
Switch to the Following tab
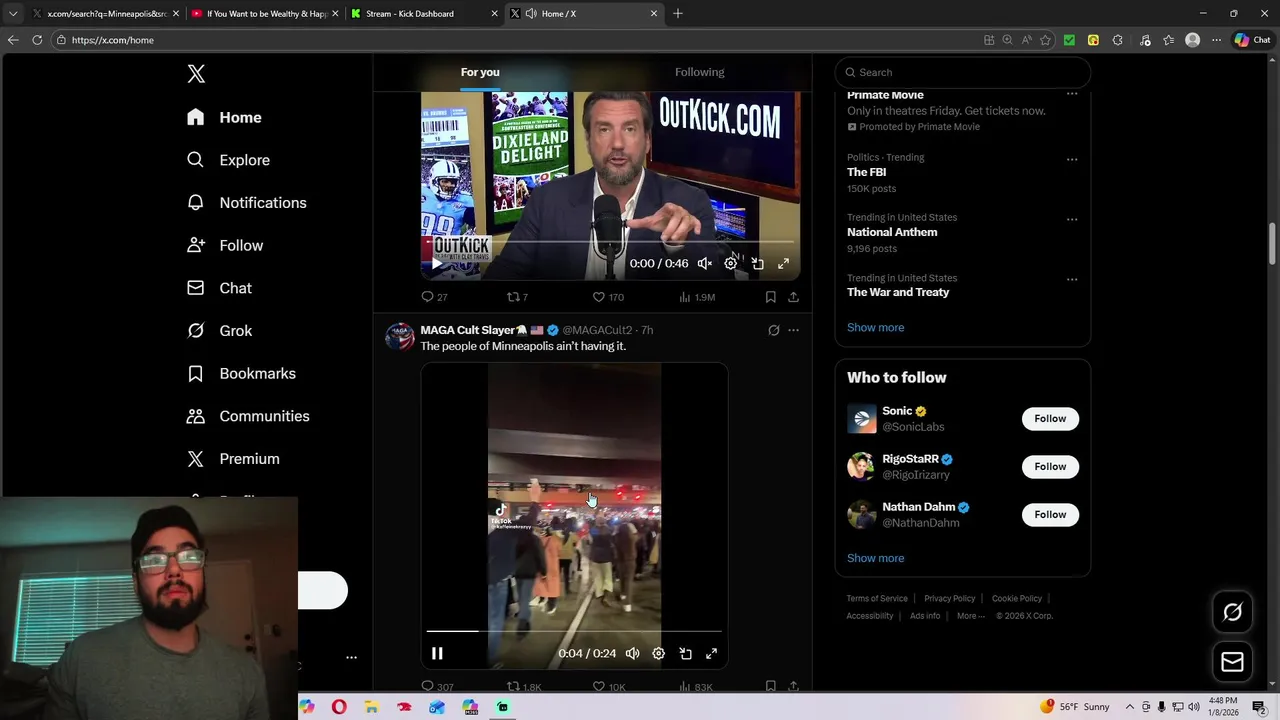pos(700,72)
